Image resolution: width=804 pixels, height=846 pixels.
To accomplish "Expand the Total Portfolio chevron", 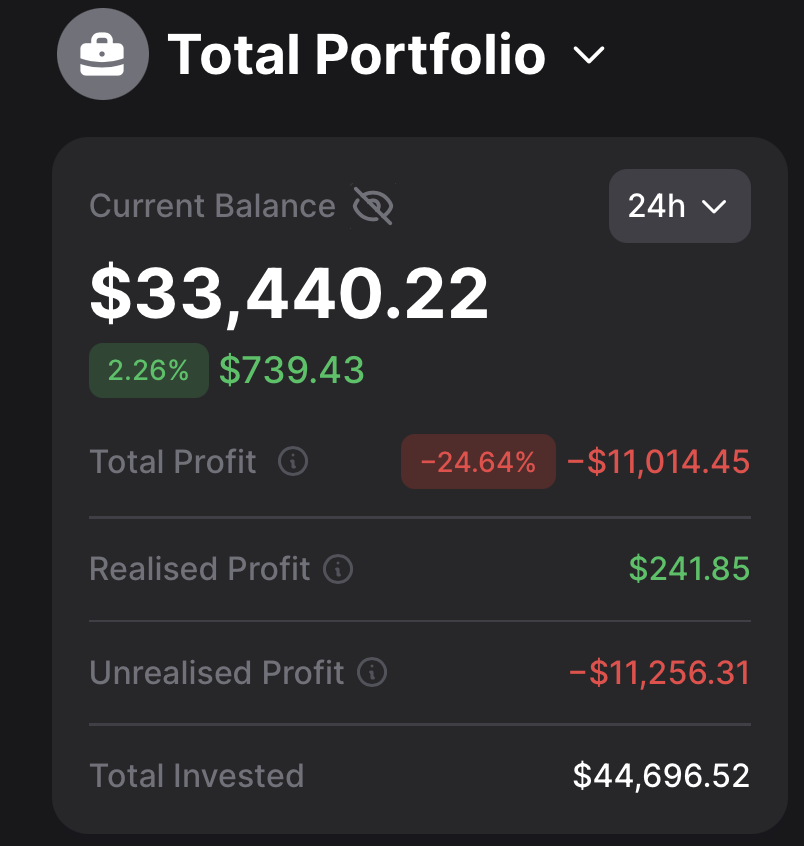I will 590,55.
